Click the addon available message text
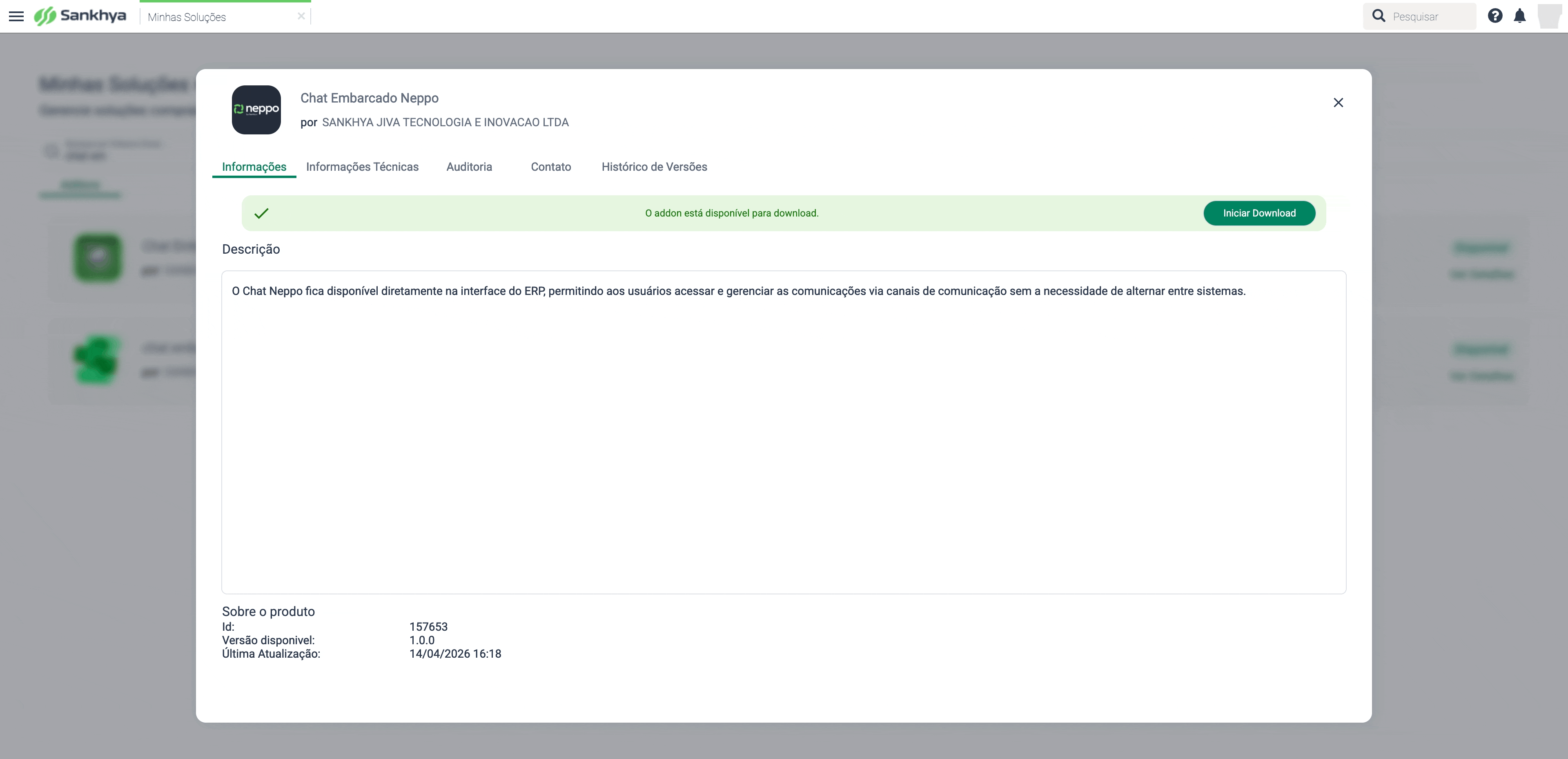 pyautogui.click(x=732, y=213)
